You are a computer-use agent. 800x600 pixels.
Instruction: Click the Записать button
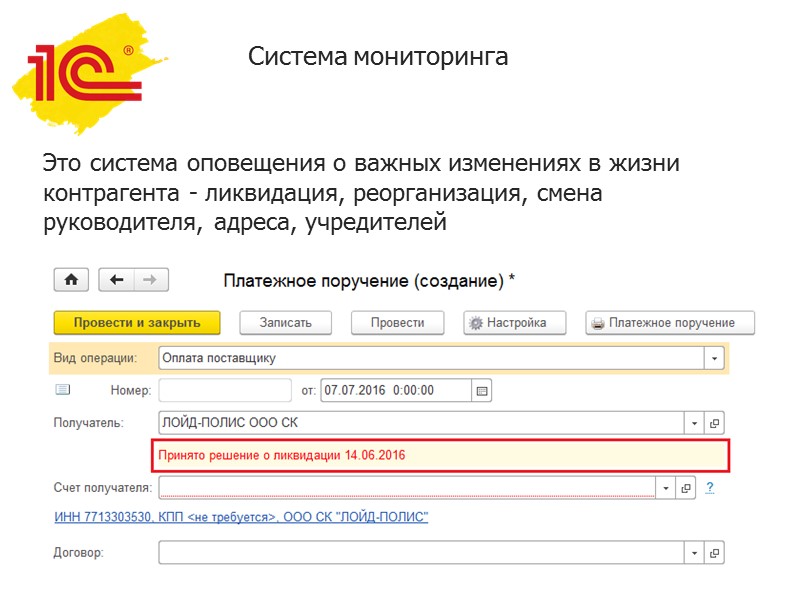[286, 323]
